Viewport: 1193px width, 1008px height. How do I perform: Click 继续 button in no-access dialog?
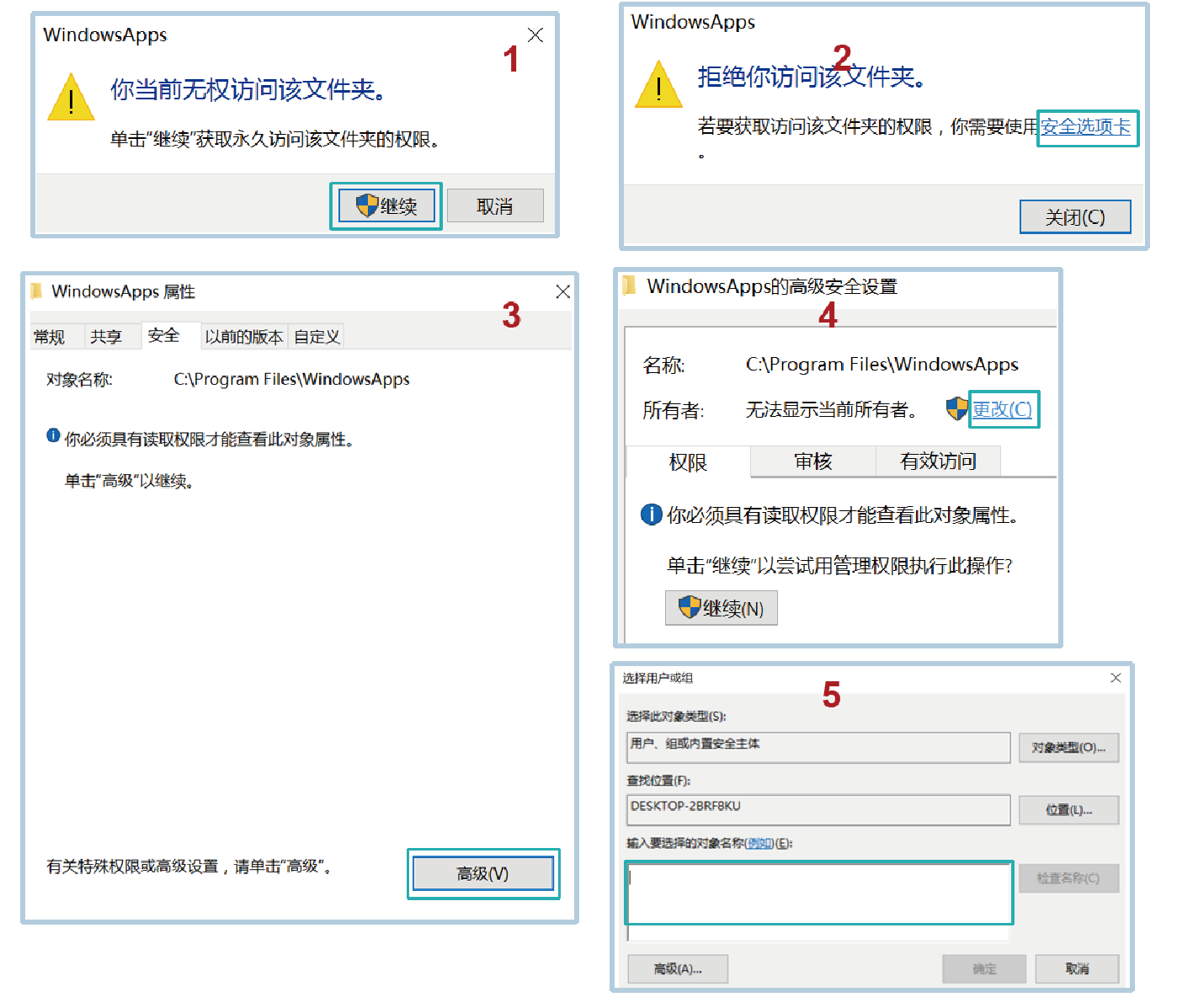point(386,205)
